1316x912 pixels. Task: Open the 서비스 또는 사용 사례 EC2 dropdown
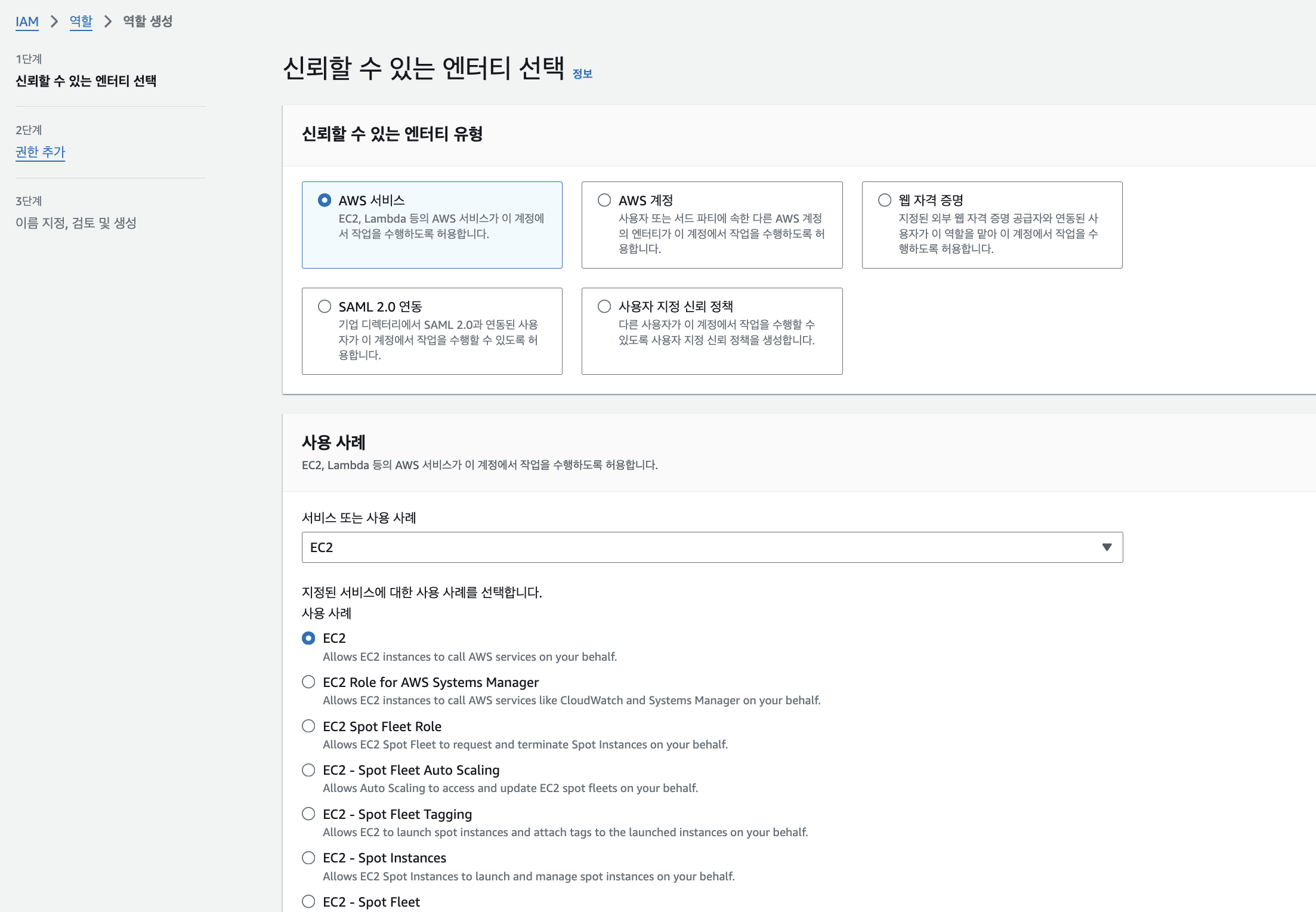pos(711,547)
